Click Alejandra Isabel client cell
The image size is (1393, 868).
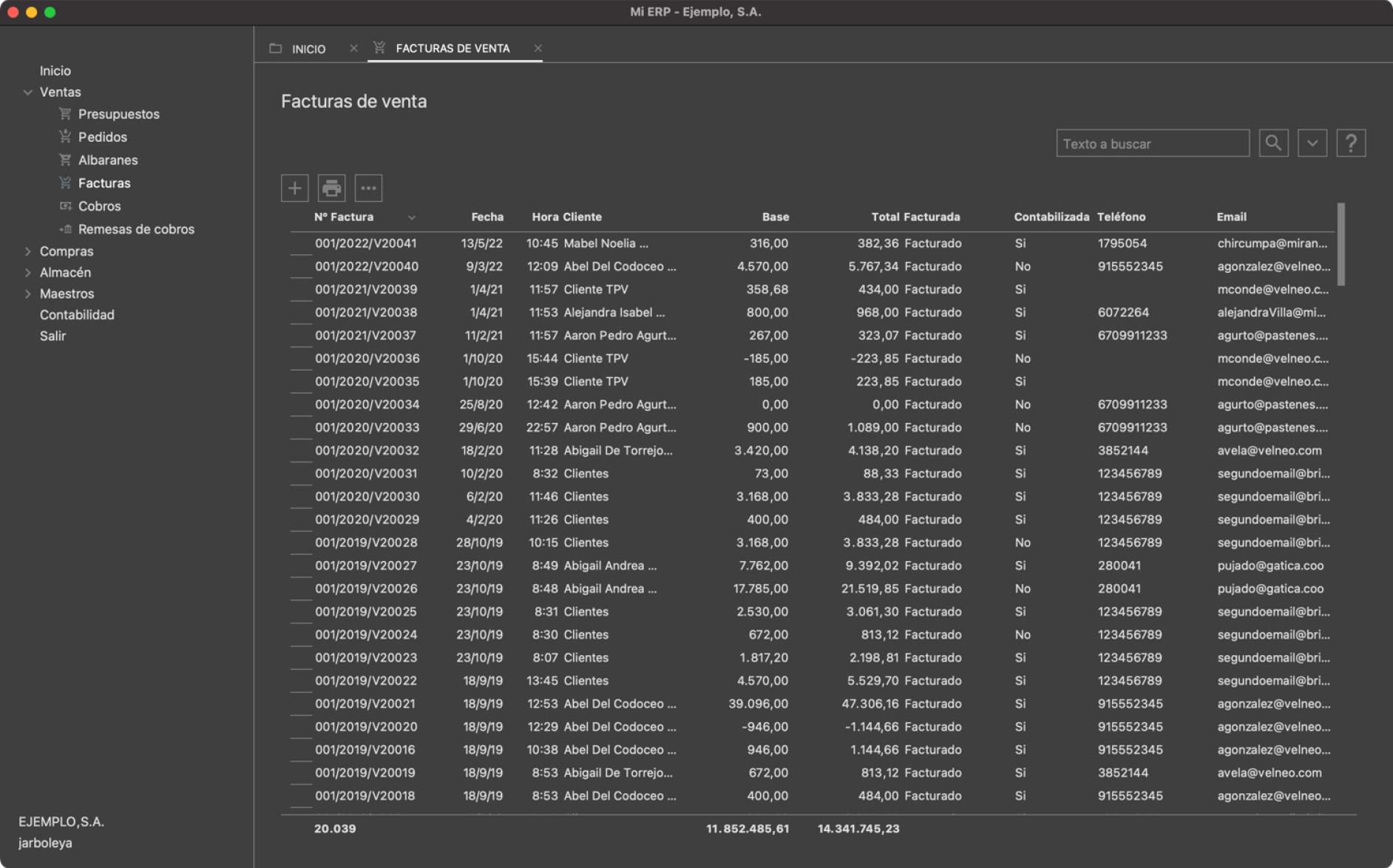point(614,312)
